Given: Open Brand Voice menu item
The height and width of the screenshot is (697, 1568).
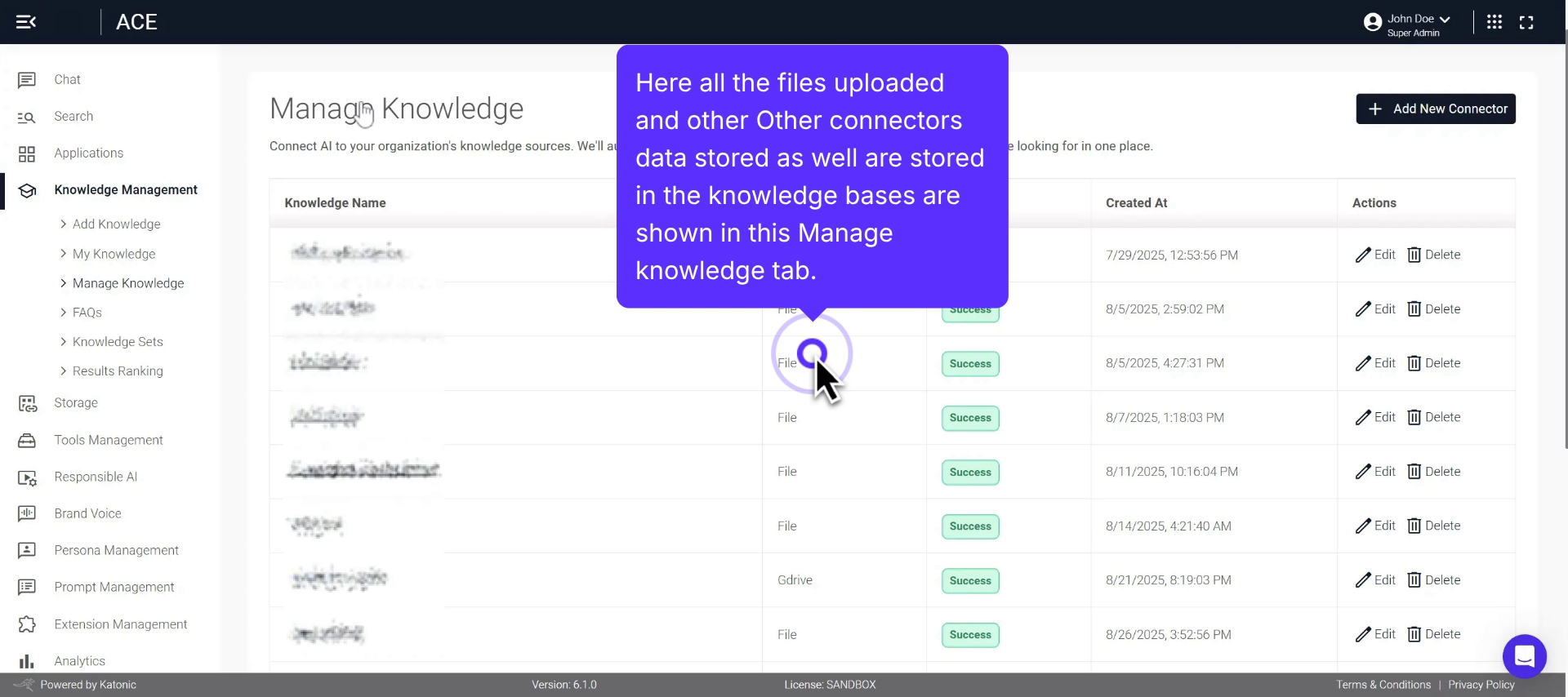Looking at the screenshot, I should [87, 513].
